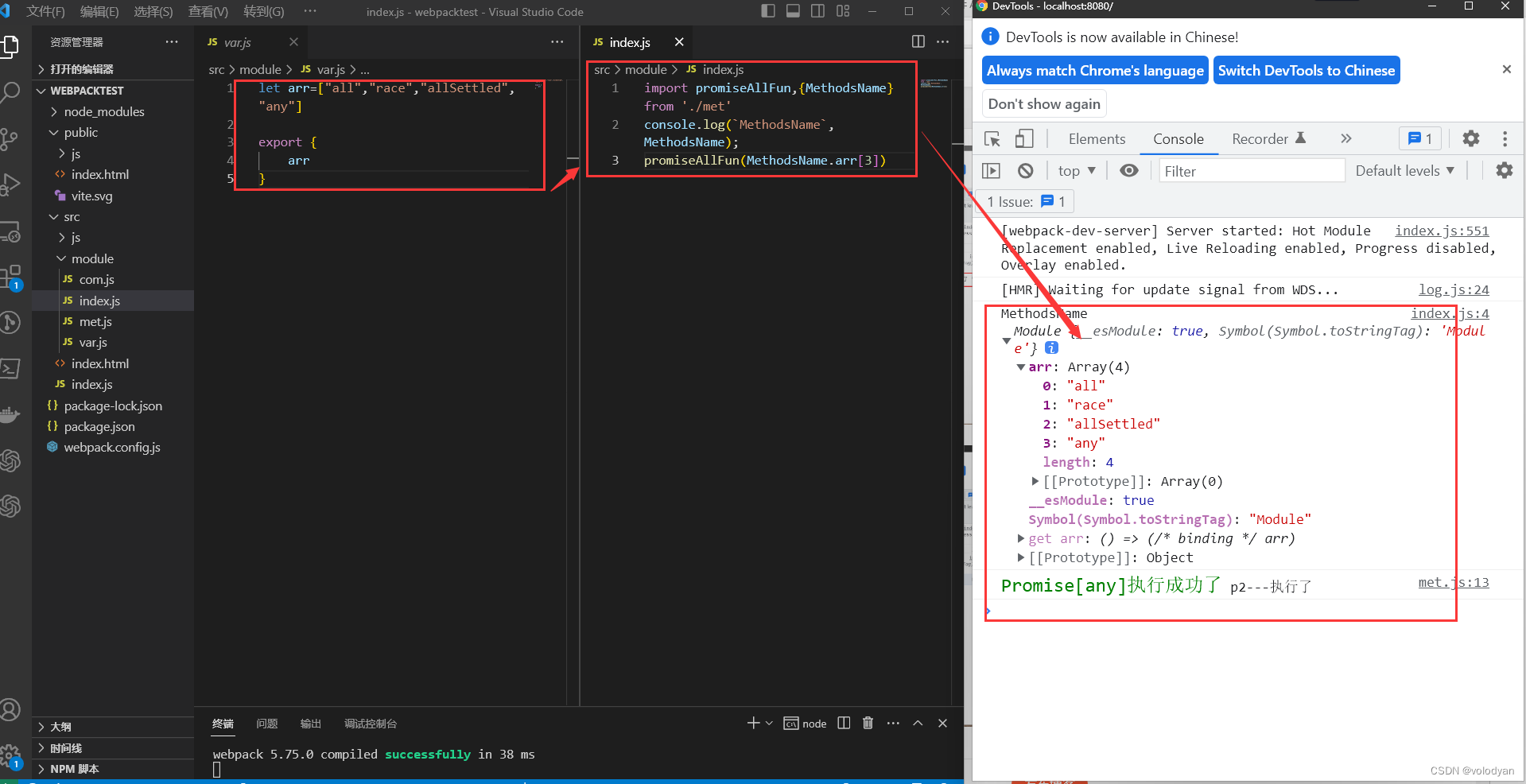Toggle DevTools device toolbar
Screen dimensions: 1526x784
(1024, 139)
